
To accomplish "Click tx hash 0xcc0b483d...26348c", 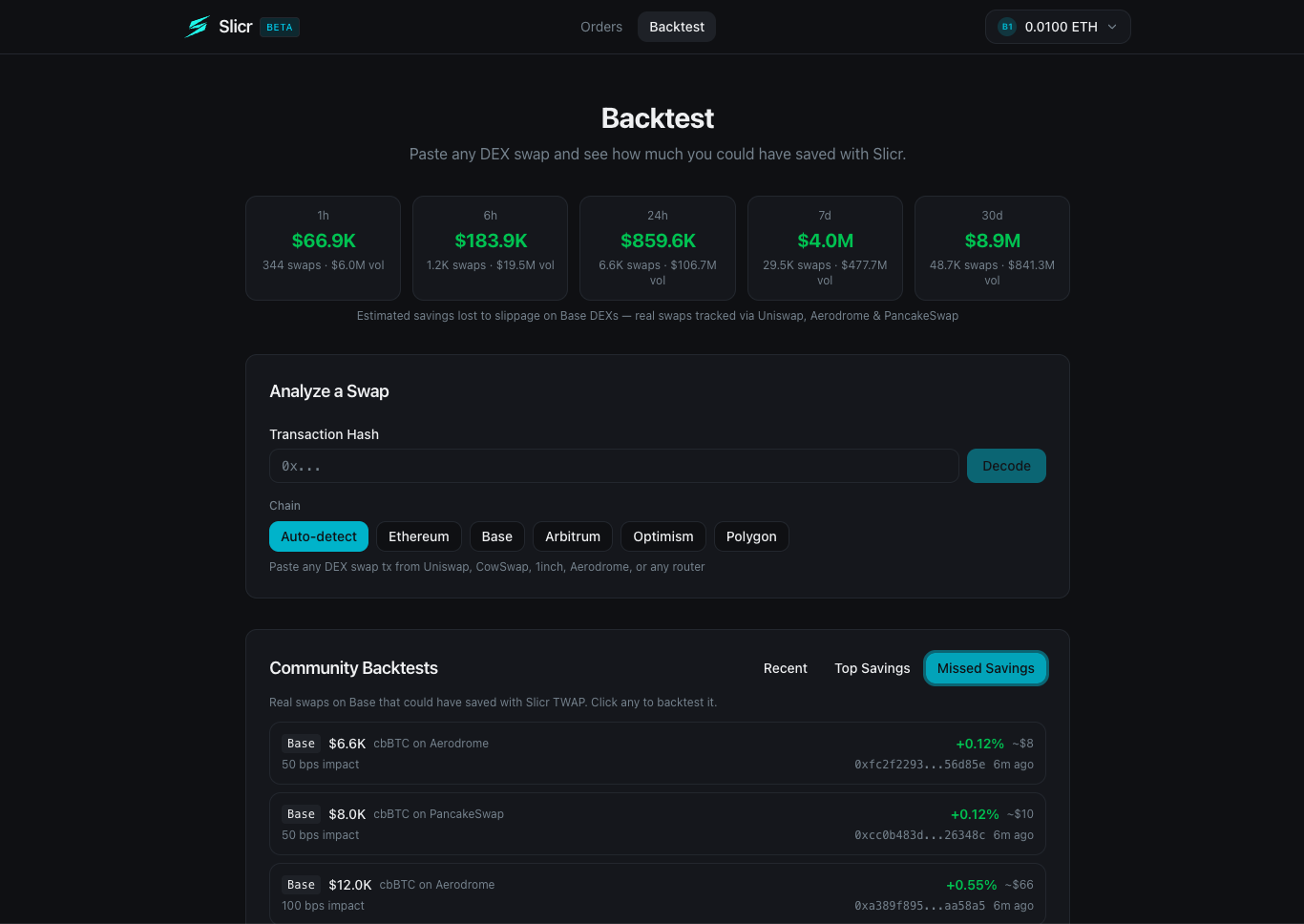I will tap(919, 835).
